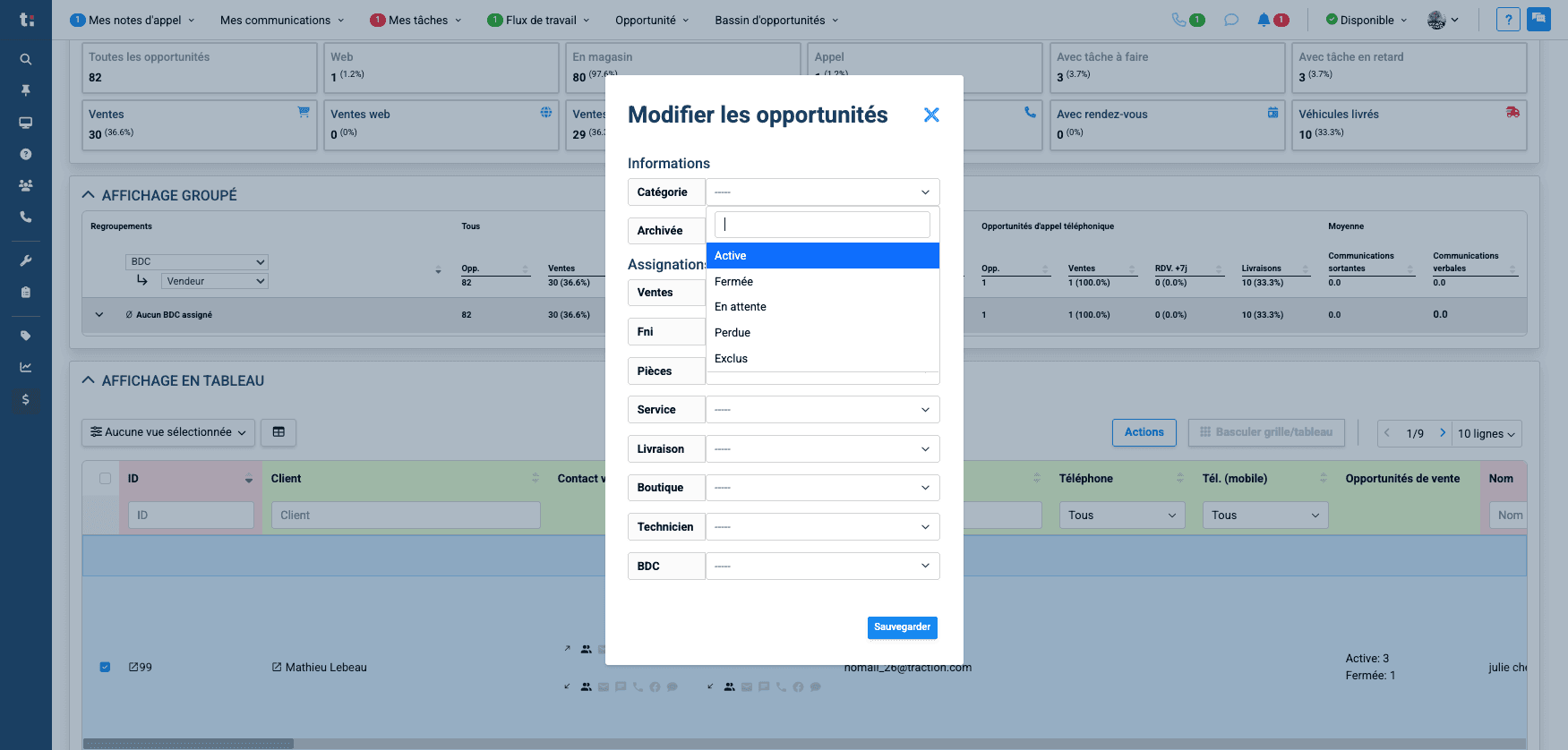
Task: Open the blue help question-mark button
Action: tap(1508, 20)
